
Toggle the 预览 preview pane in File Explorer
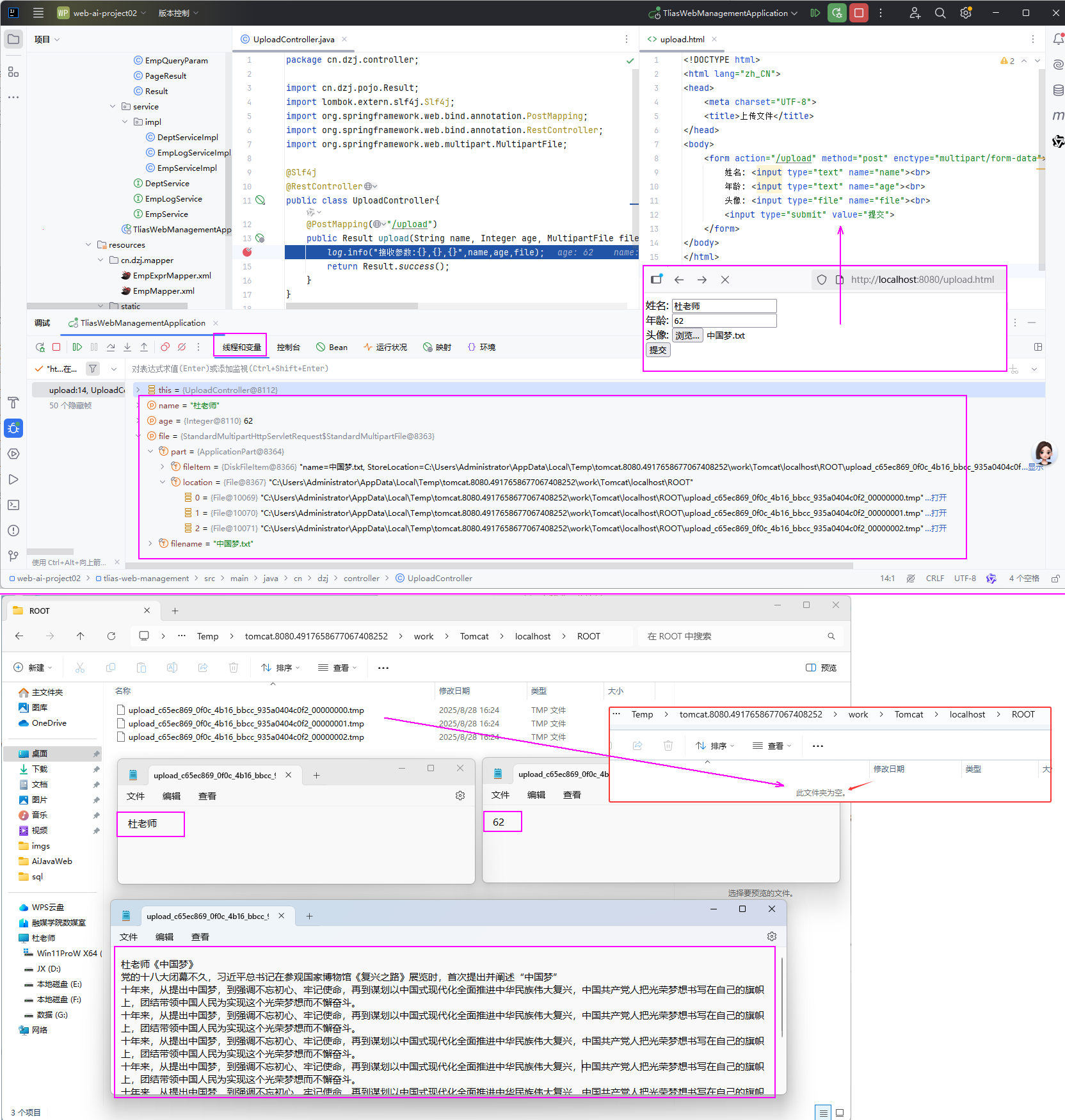821,668
